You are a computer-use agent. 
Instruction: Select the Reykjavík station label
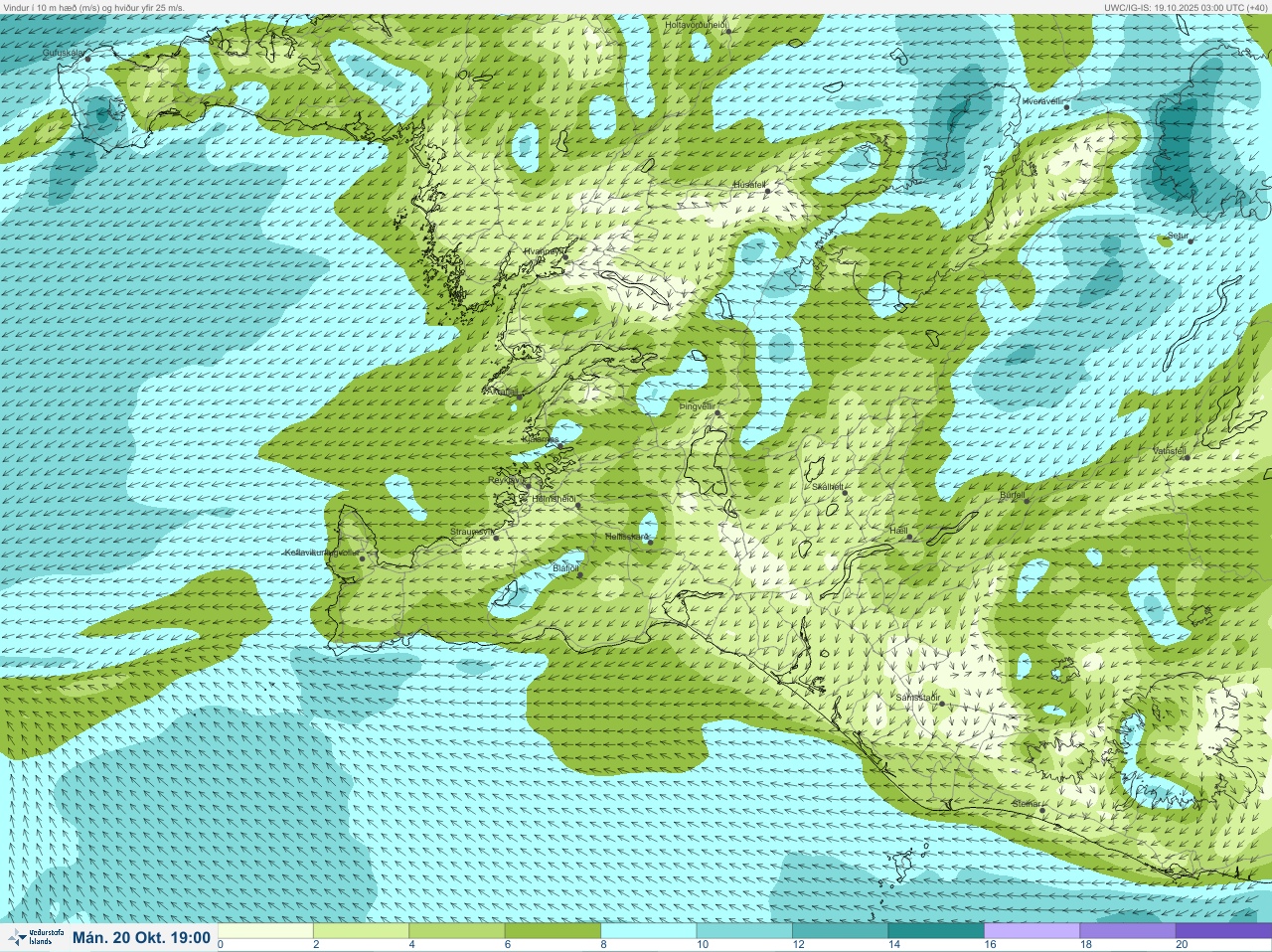(507, 480)
